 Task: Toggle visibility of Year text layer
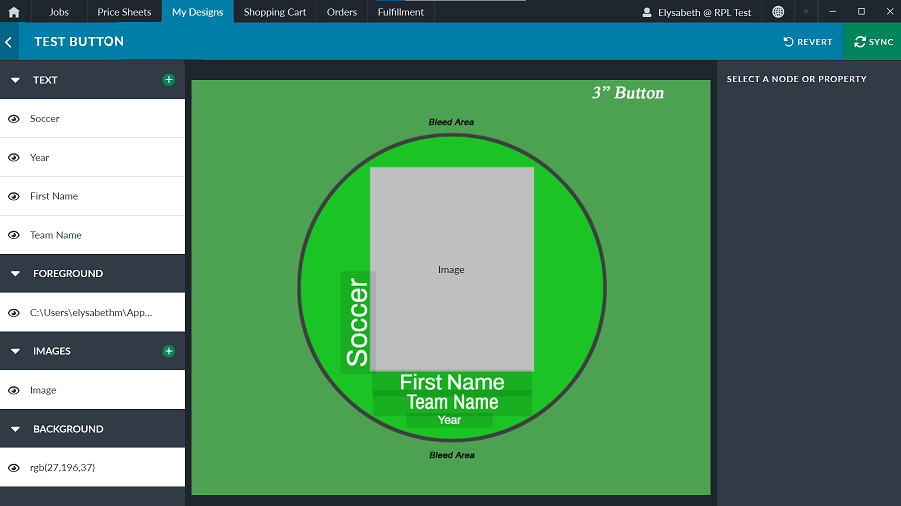pos(14,158)
